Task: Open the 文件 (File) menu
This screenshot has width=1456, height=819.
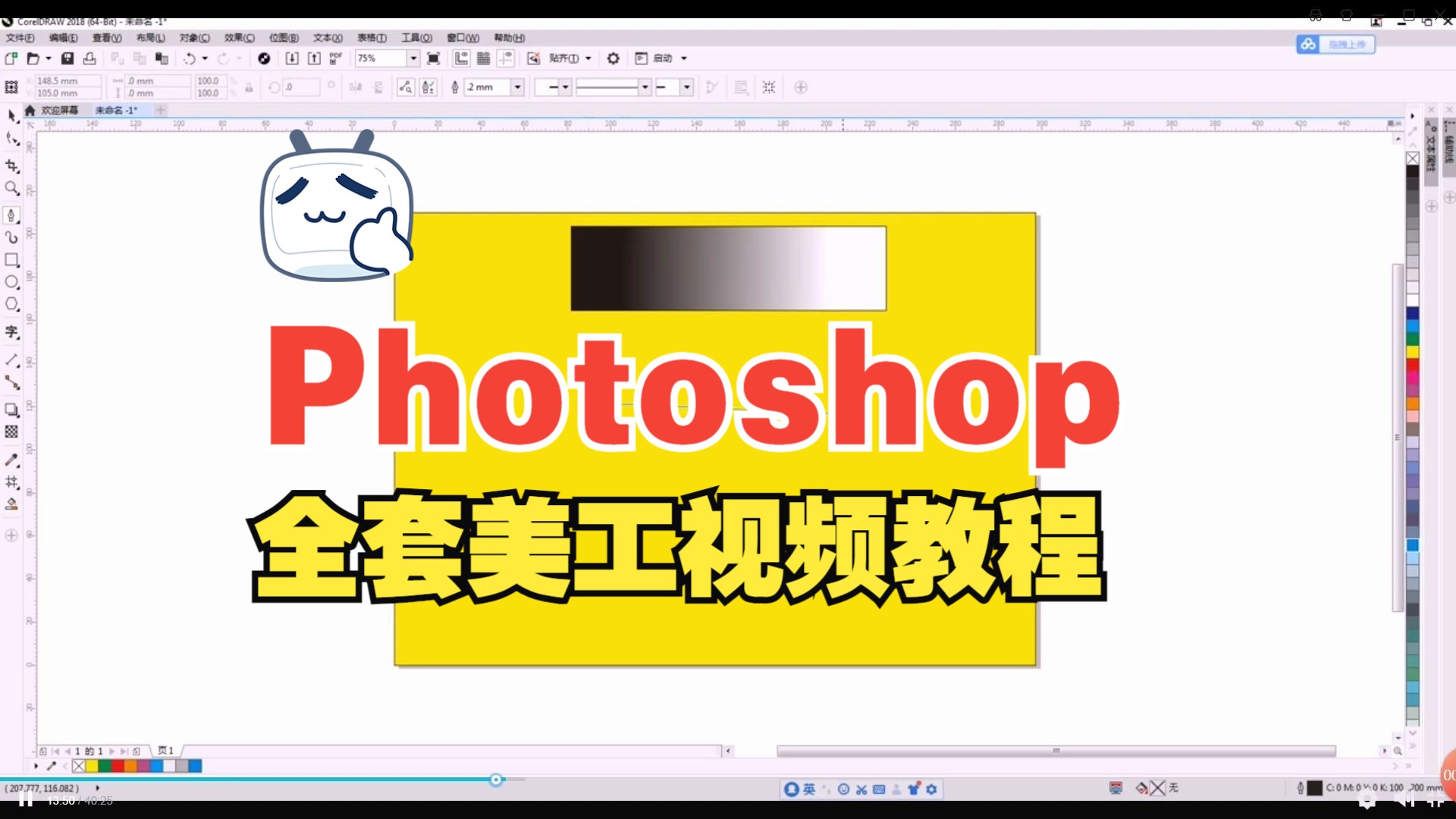Action: coord(20,37)
